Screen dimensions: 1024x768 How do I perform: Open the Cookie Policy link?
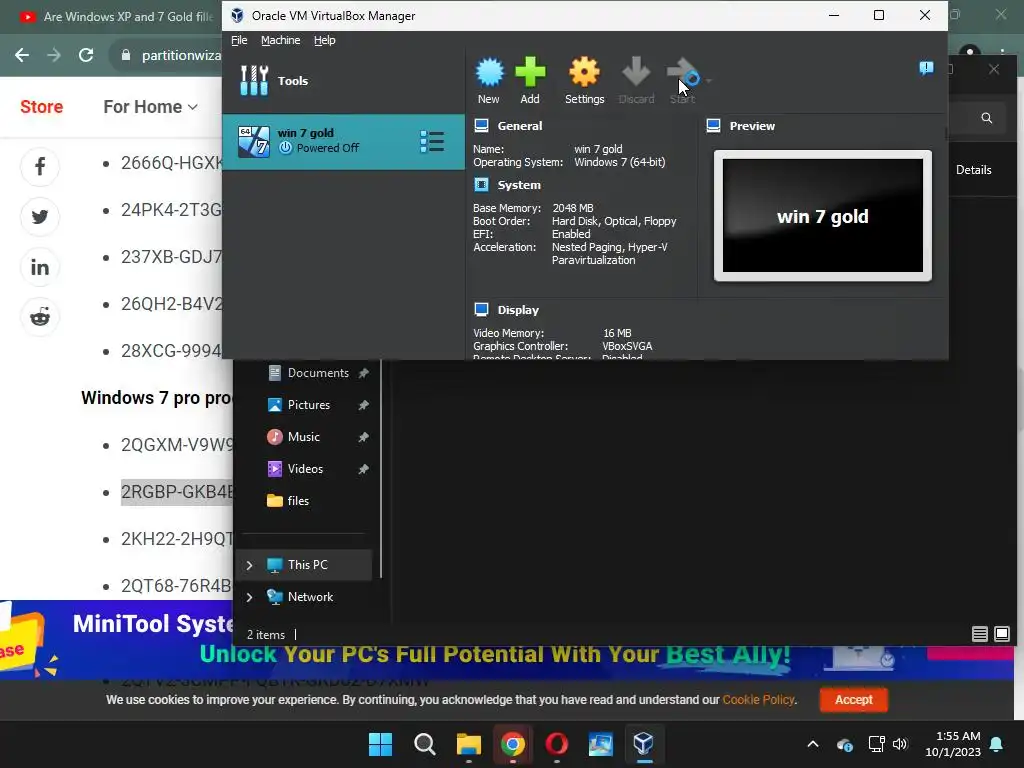(x=758, y=699)
